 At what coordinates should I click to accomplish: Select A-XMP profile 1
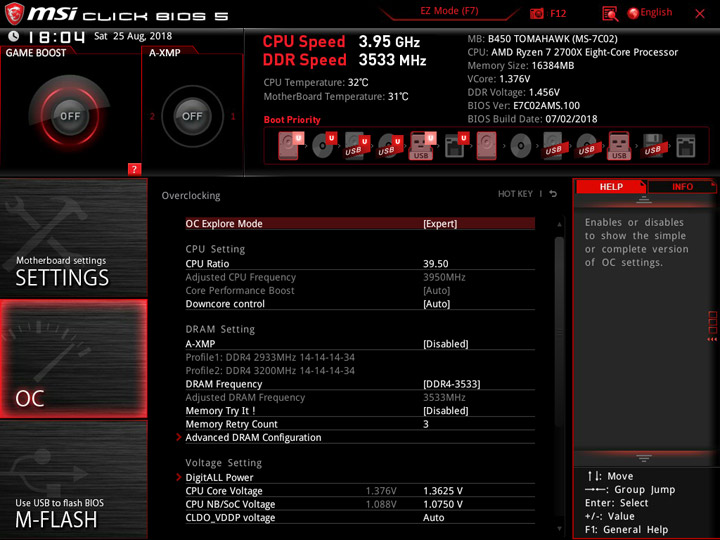pyautogui.click(x=233, y=117)
